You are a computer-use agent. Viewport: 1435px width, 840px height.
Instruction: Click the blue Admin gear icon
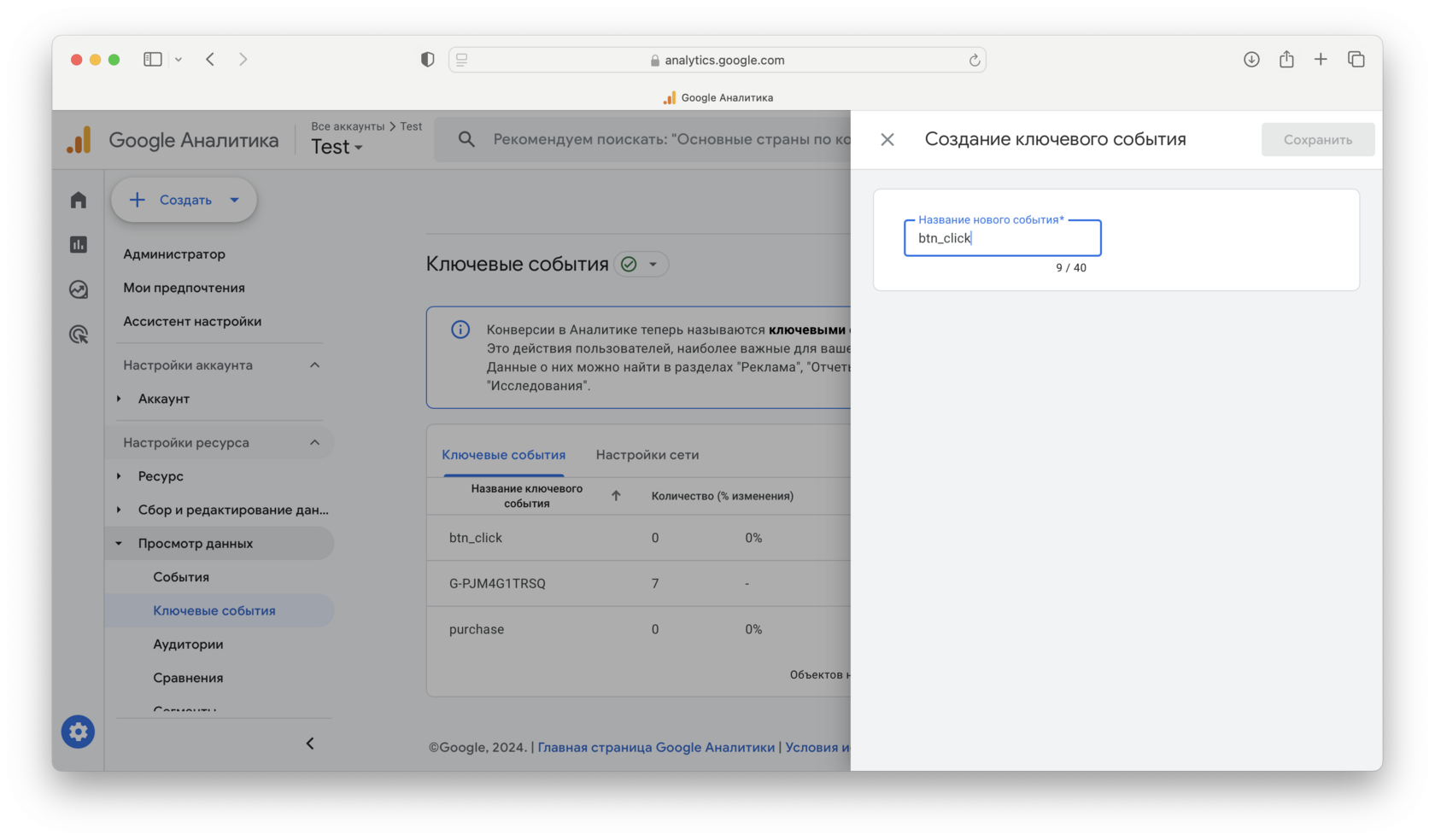click(78, 732)
